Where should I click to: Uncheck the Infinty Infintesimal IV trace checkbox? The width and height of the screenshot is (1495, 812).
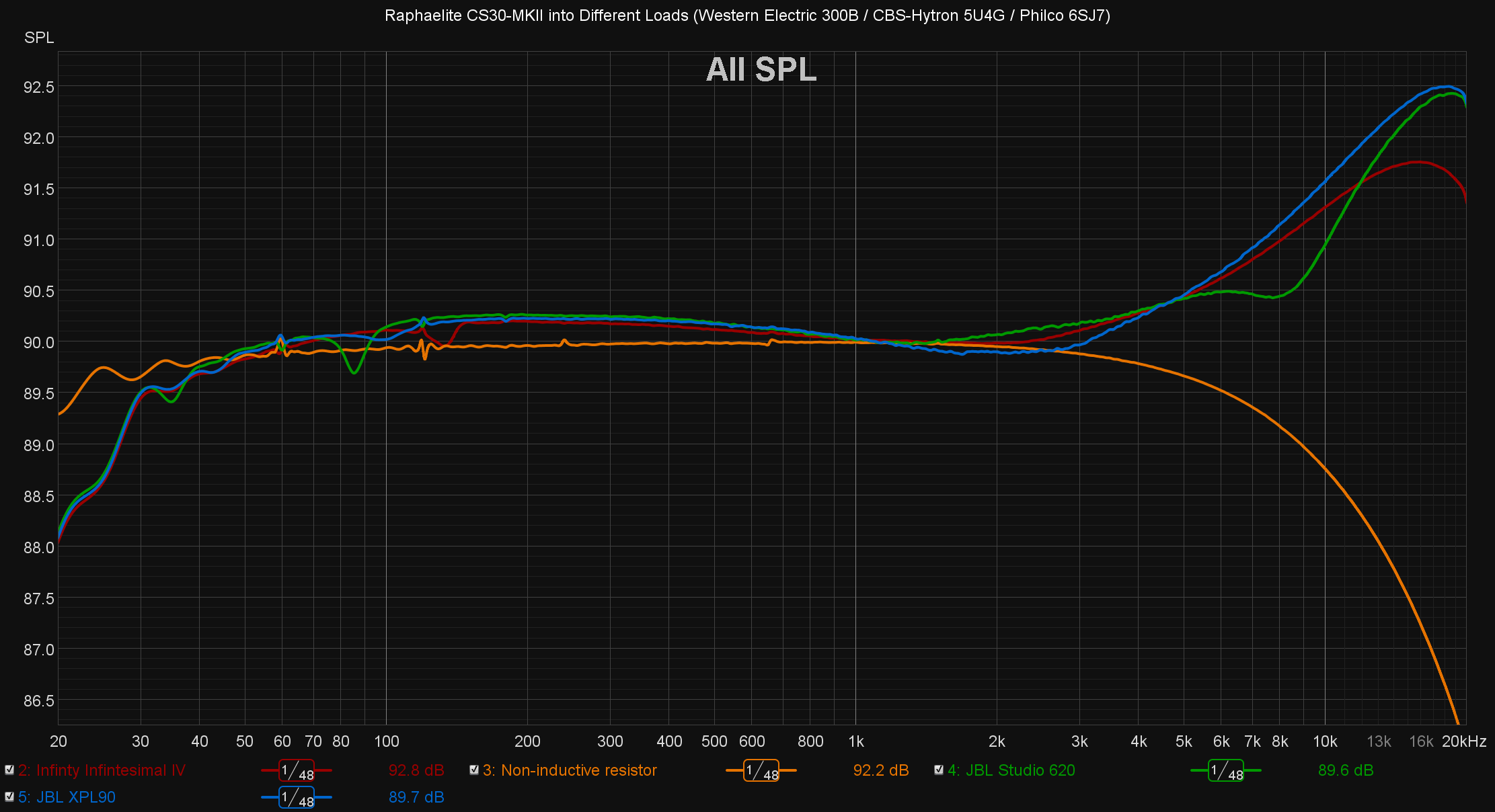(x=9, y=770)
